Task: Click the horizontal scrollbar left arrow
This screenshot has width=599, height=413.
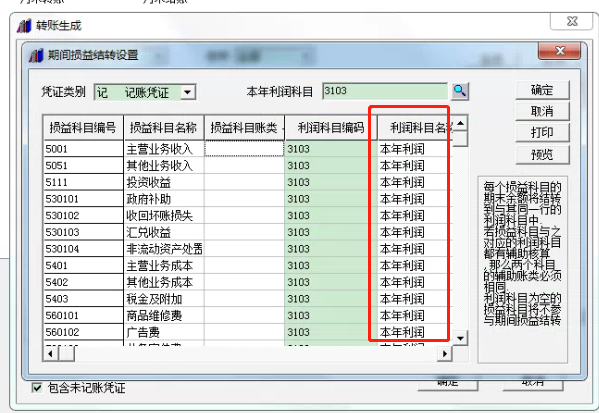Action: coord(50,354)
